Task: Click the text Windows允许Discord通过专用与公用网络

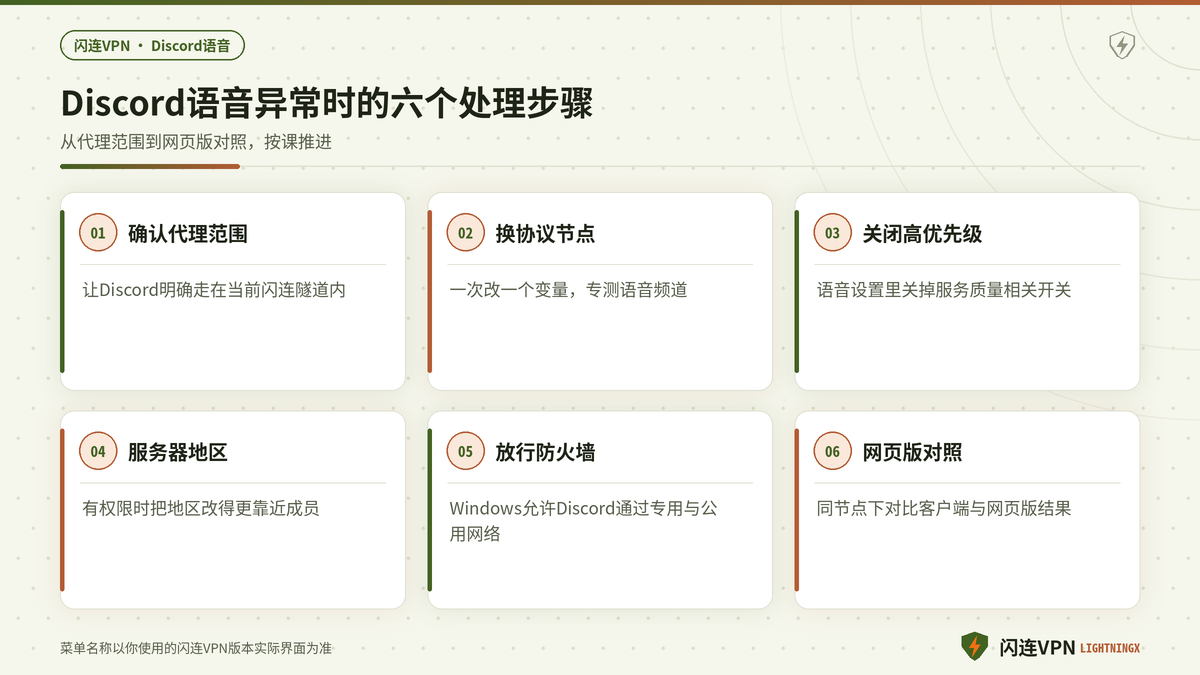Action: (583, 521)
